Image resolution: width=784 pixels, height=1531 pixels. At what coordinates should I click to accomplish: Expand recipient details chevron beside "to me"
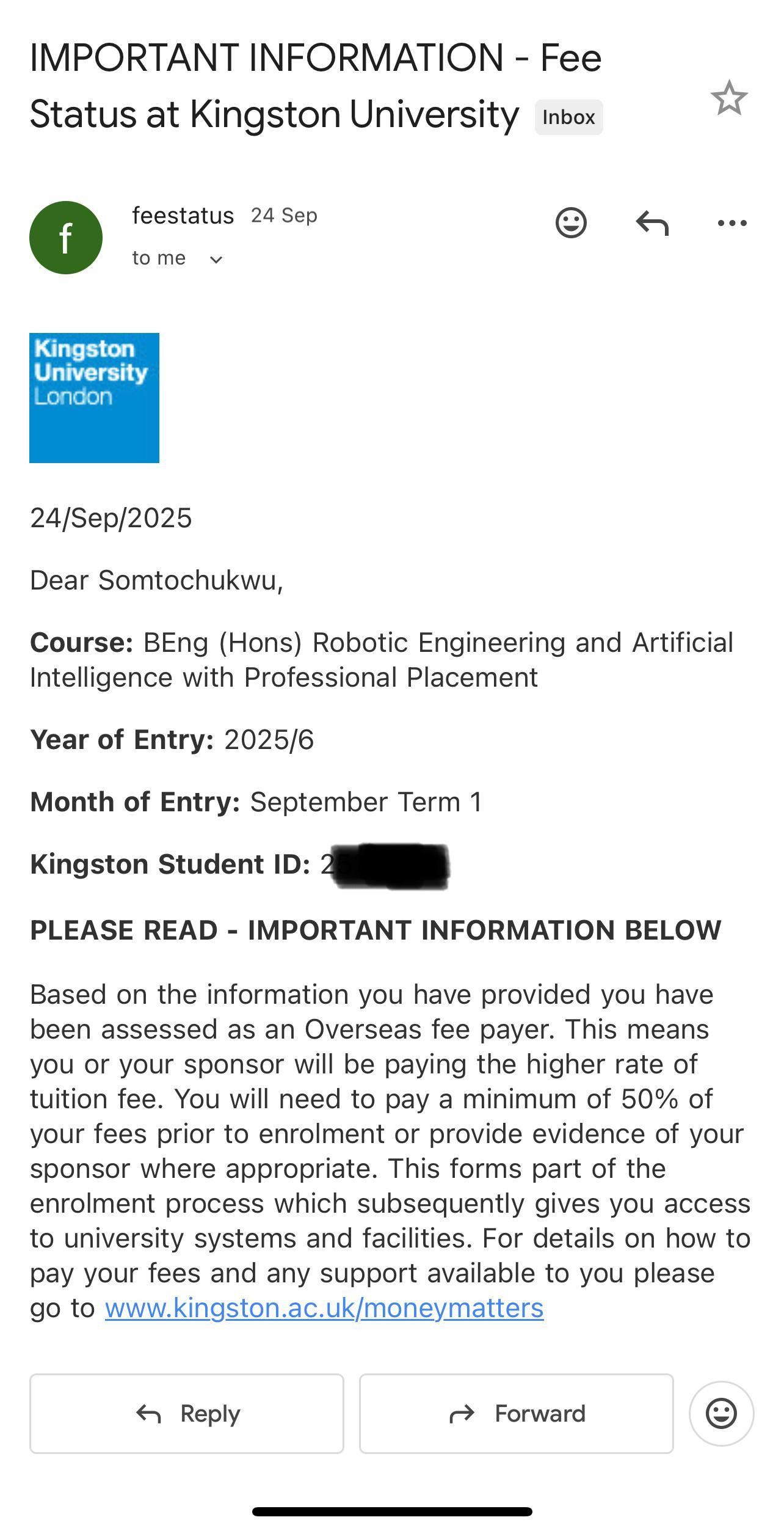216,260
